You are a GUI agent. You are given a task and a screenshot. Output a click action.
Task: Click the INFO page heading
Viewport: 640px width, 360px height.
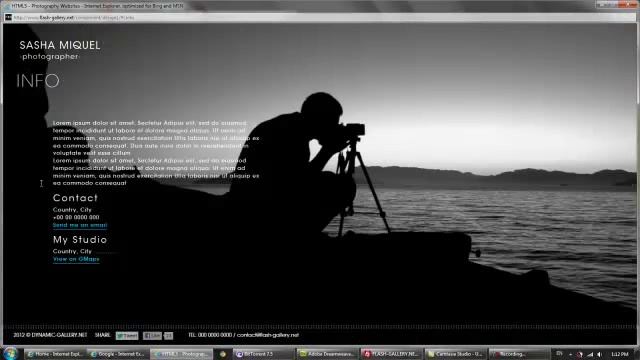point(38,81)
